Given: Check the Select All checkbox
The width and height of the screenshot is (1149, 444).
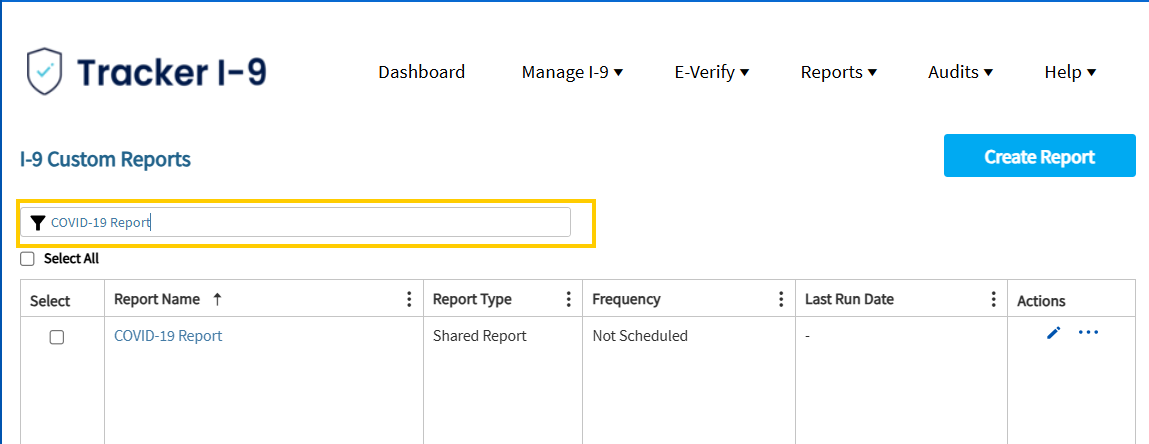Looking at the screenshot, I should [27, 259].
